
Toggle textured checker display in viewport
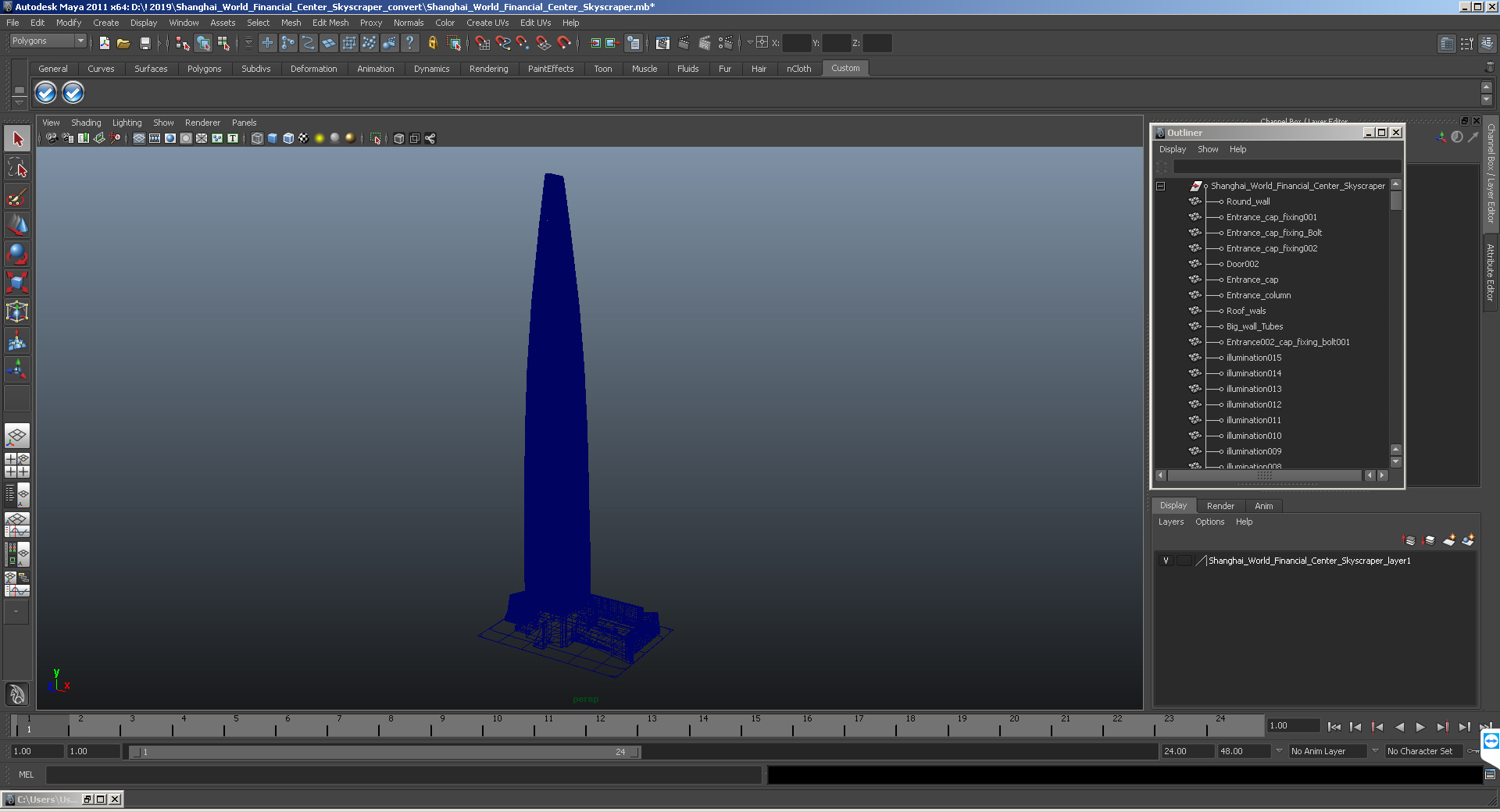coord(304,138)
